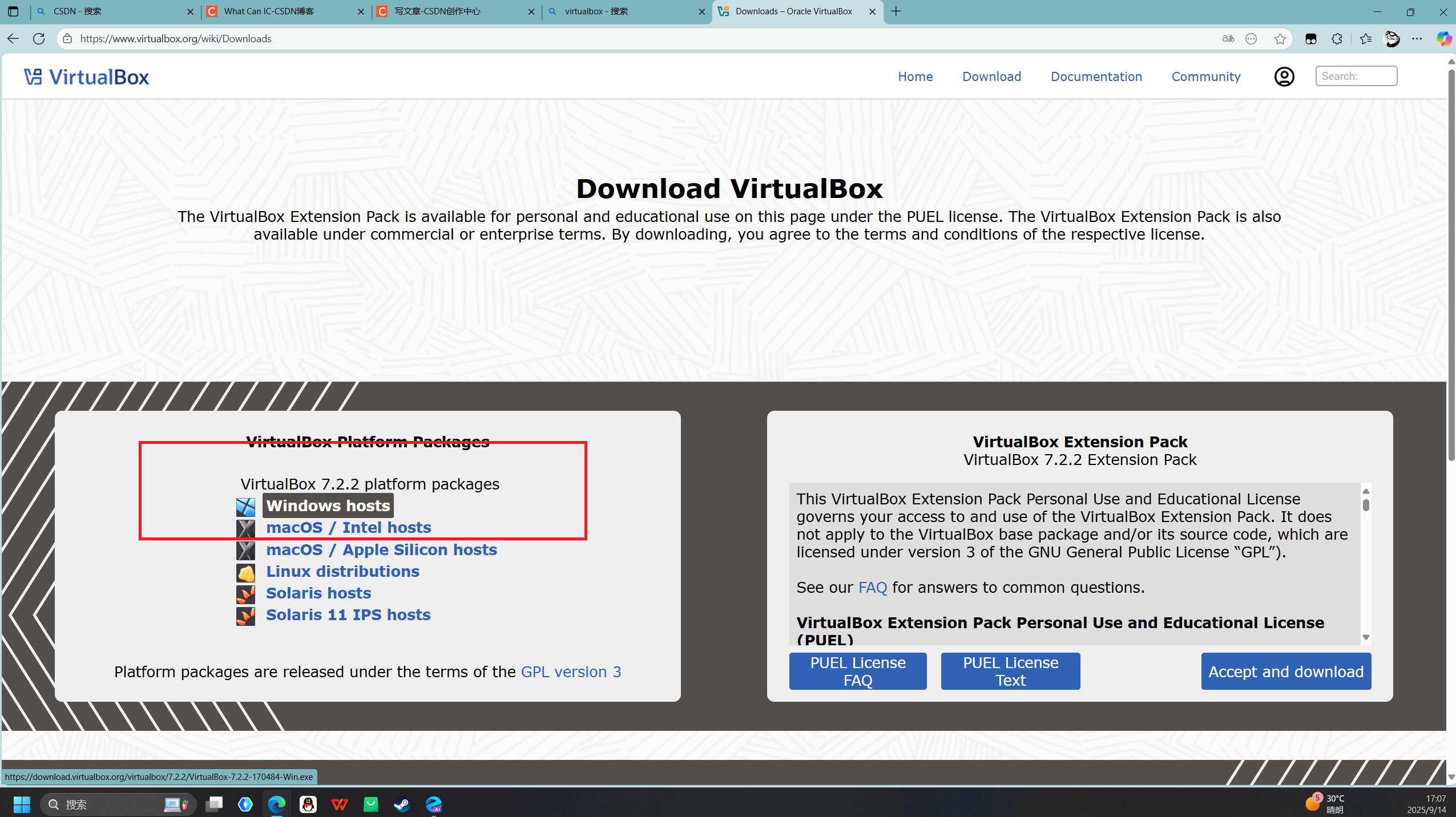Click the VirtualBox logo in header

tap(86, 77)
